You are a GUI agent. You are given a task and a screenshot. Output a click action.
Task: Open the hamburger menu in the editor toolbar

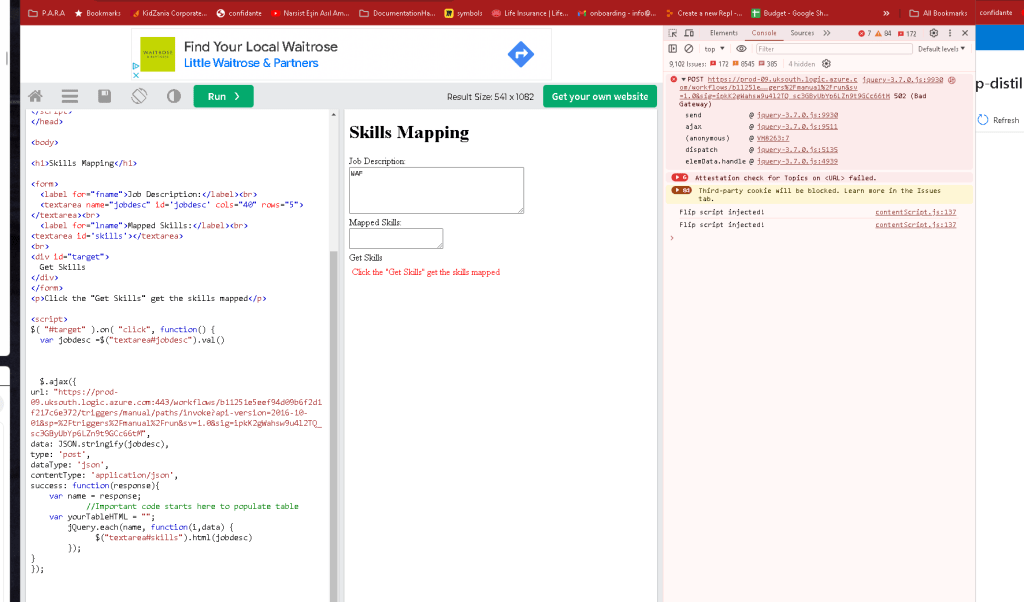coord(70,97)
